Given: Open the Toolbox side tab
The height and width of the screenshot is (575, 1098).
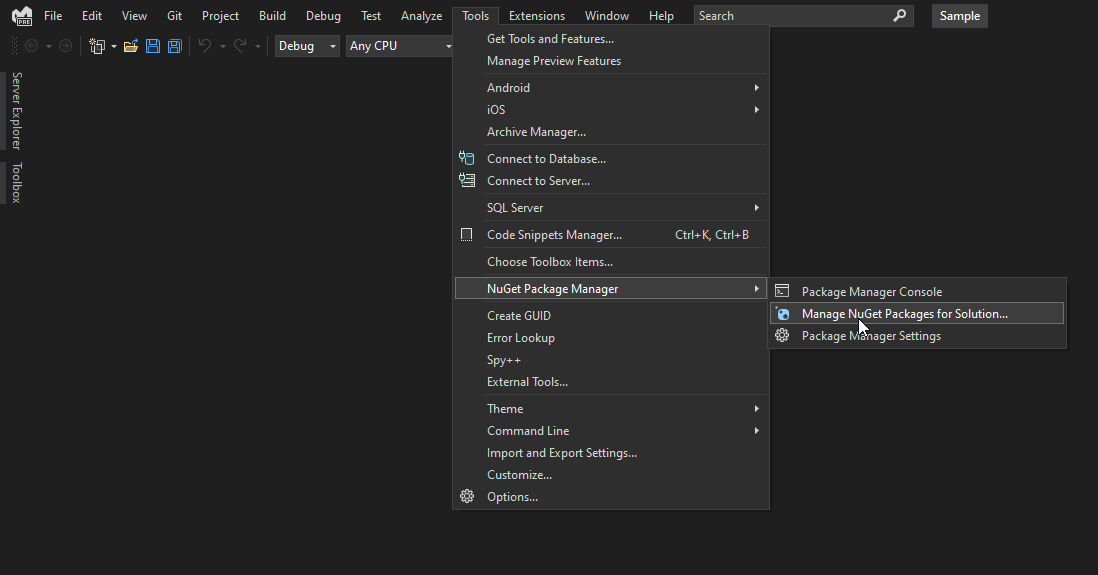Looking at the screenshot, I should (16, 183).
